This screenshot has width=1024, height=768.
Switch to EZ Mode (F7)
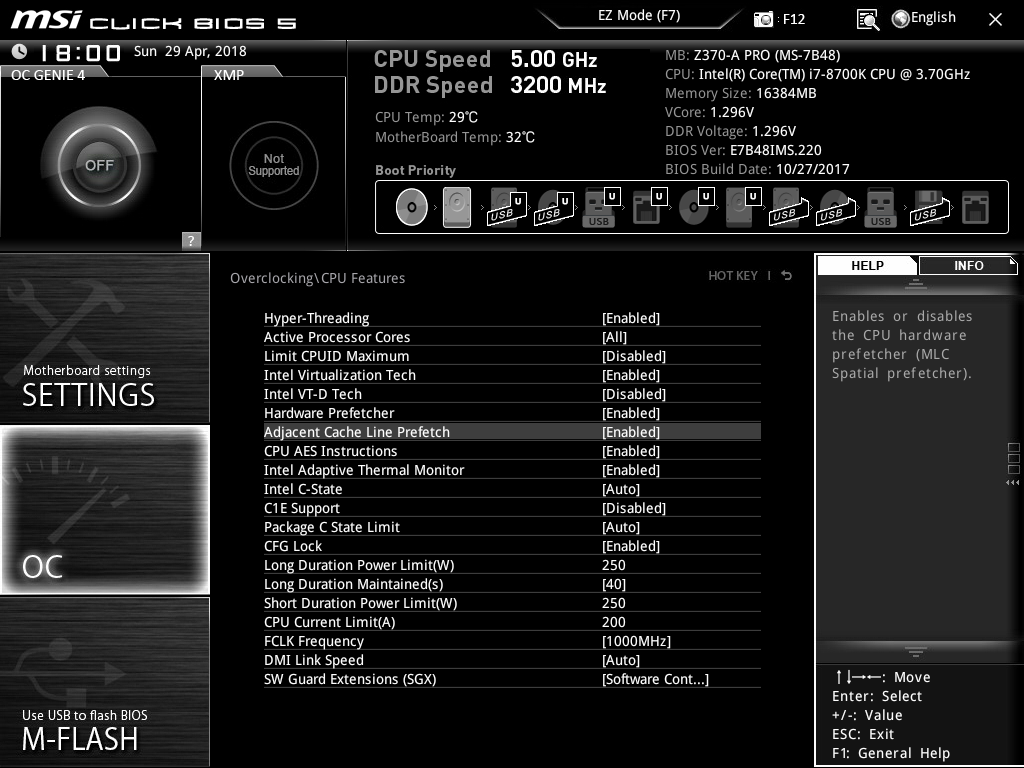639,16
